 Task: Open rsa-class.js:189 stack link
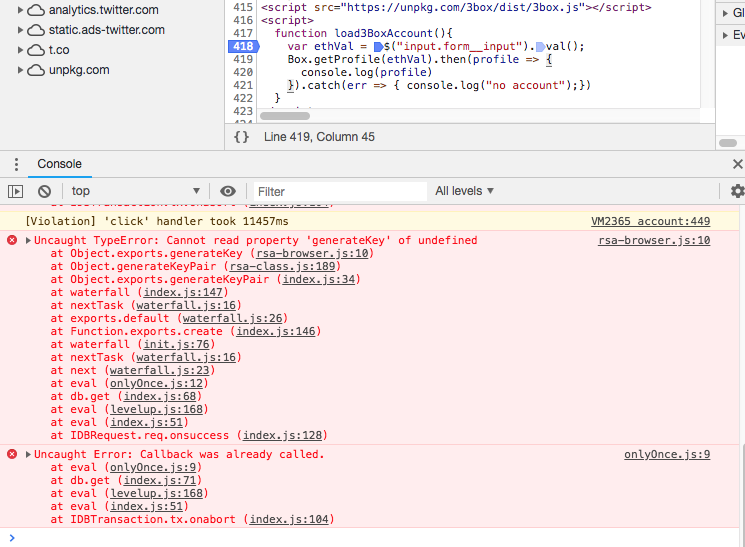click(283, 266)
